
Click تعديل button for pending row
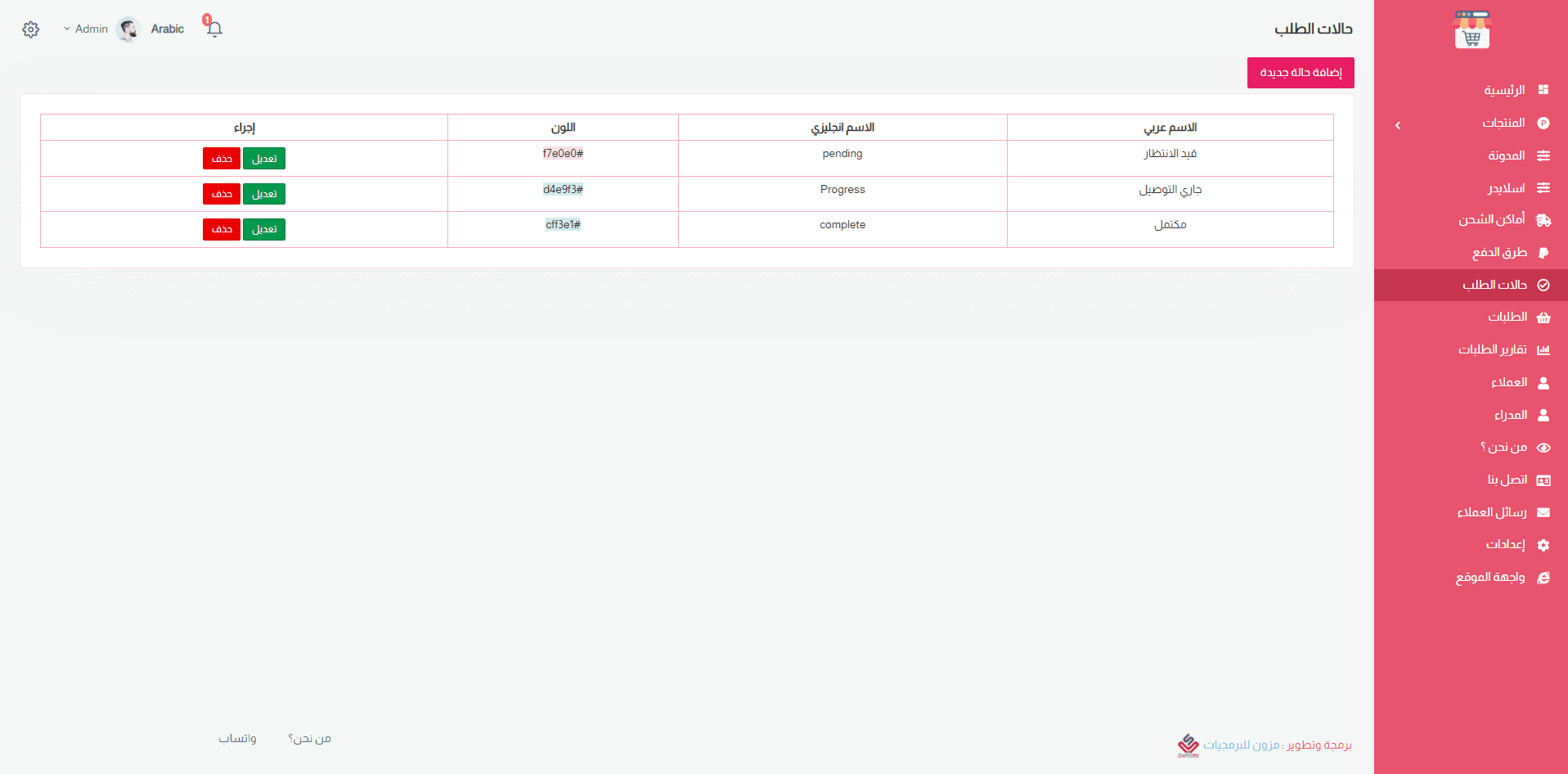pyautogui.click(x=264, y=159)
